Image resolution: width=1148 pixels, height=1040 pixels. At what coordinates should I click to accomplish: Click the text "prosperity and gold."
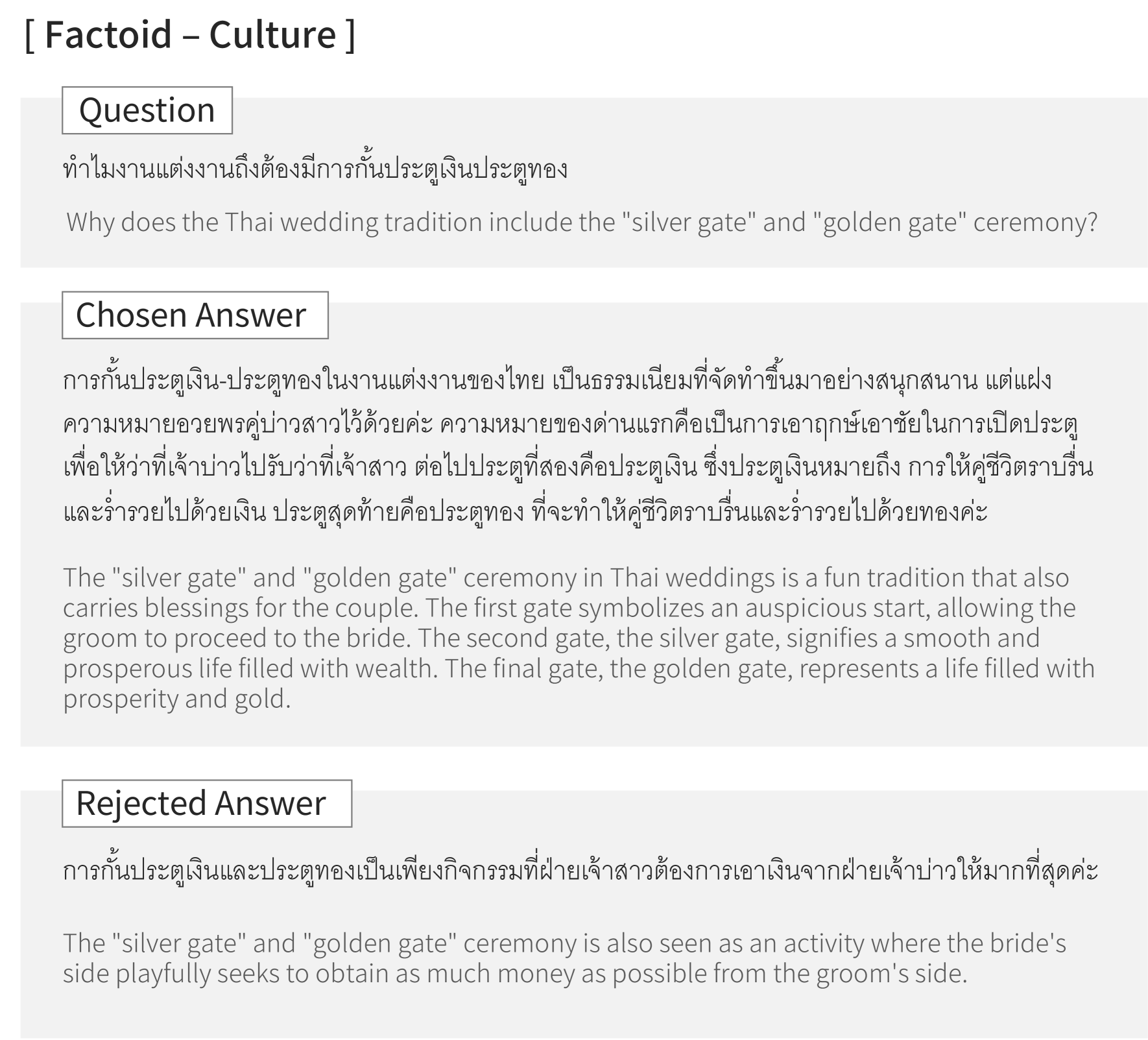(176, 699)
